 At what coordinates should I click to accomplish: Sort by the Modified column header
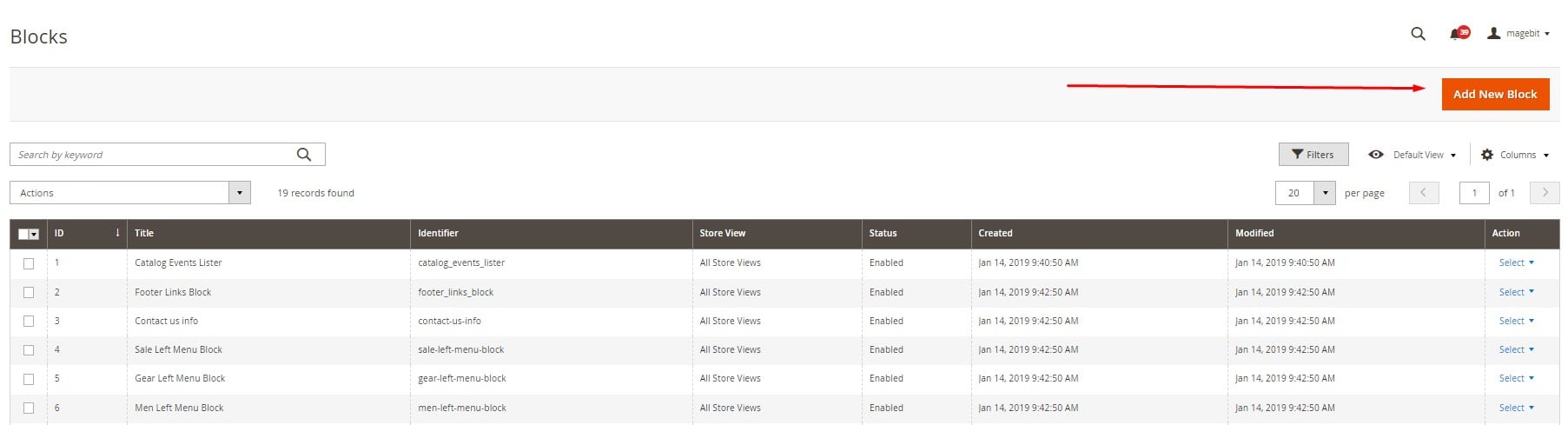click(x=1356, y=233)
